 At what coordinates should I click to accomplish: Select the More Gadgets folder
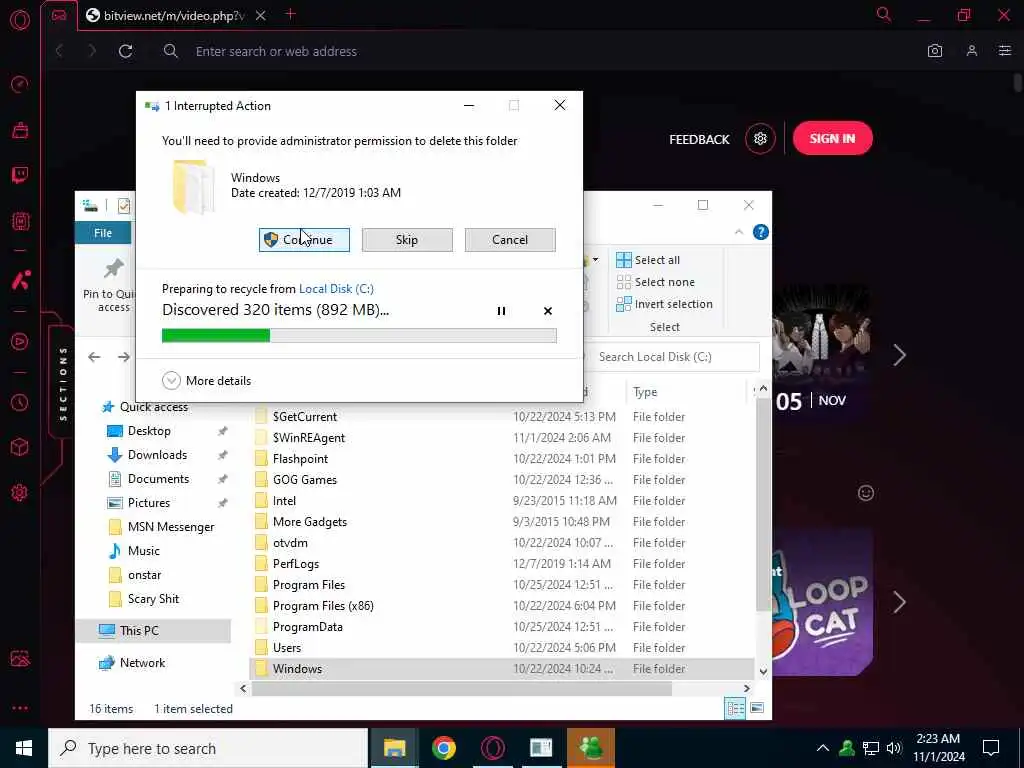pyautogui.click(x=310, y=522)
